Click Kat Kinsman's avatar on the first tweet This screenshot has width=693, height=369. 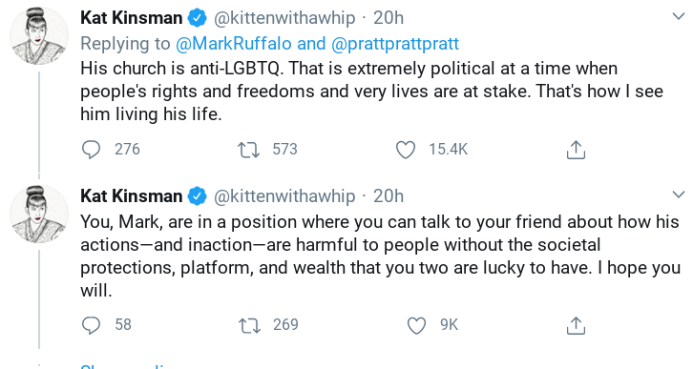point(39,36)
